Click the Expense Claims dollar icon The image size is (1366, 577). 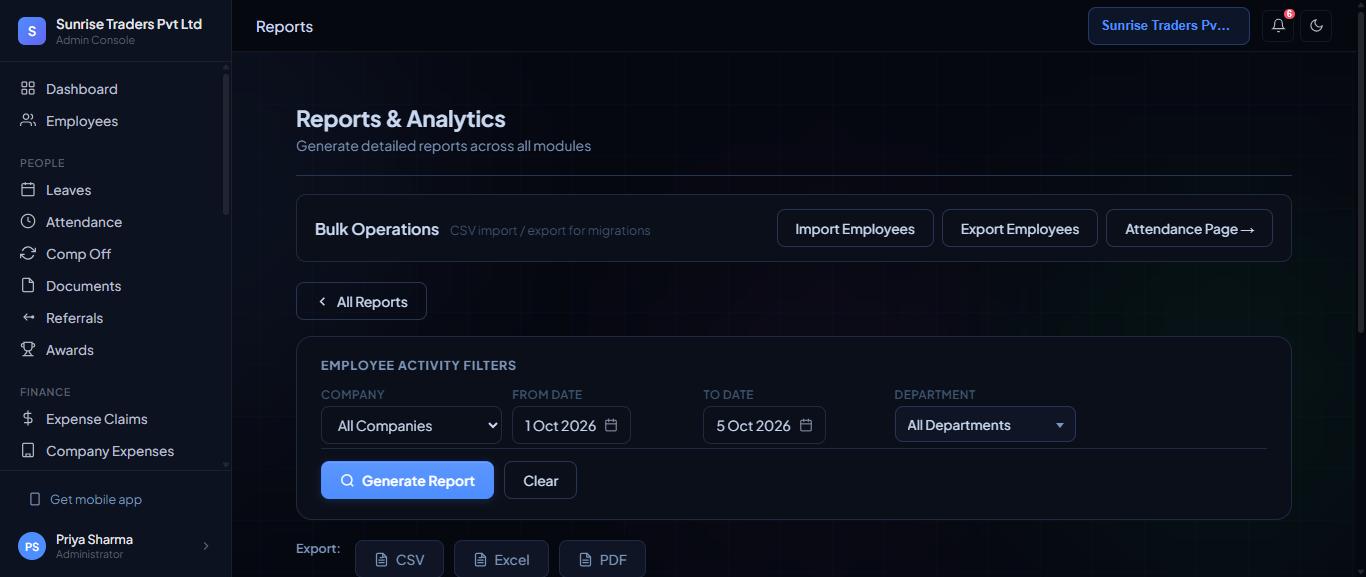coord(28,419)
